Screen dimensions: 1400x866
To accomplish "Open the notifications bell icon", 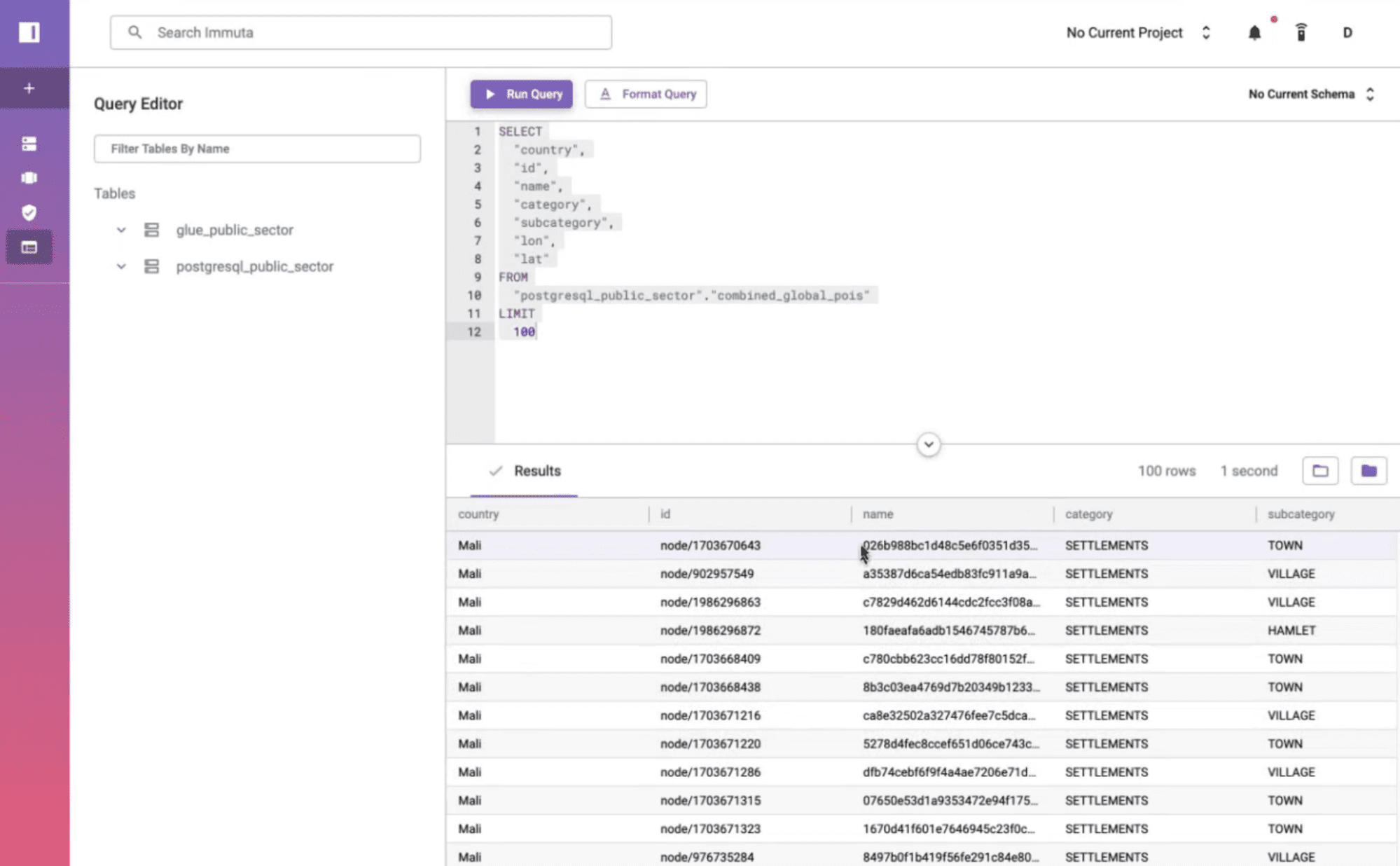I will 1254,33.
